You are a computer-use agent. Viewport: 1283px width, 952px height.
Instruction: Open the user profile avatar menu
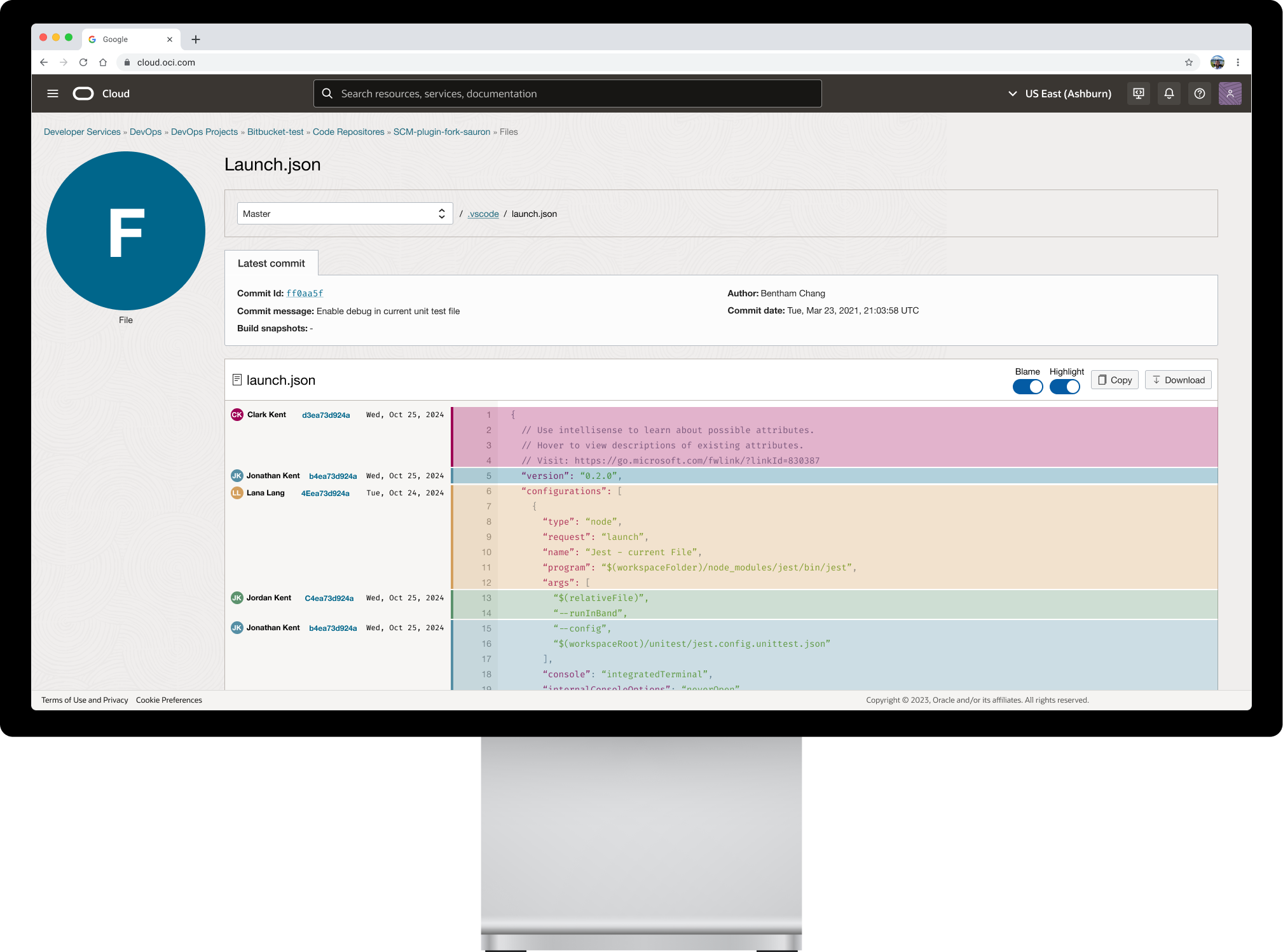(1230, 93)
